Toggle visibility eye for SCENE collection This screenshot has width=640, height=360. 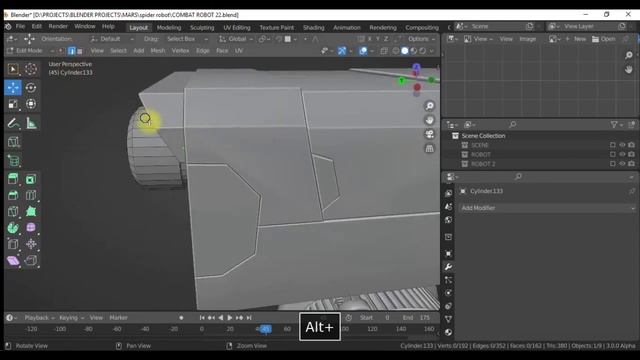click(622, 145)
